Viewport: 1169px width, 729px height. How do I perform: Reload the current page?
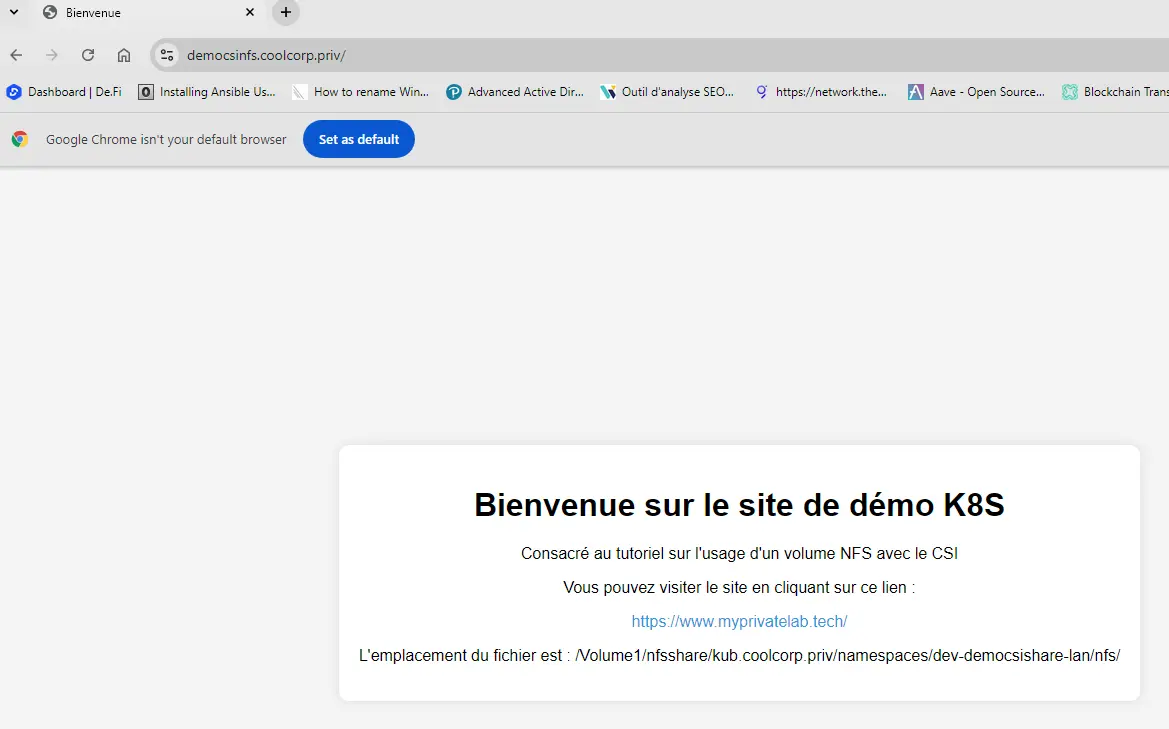click(88, 55)
